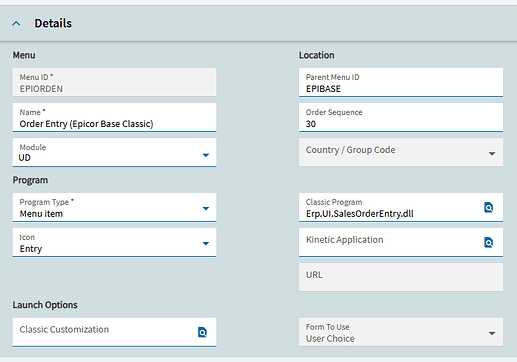Click the Details section heading
This screenshot has height=362, width=517.
click(53, 23)
